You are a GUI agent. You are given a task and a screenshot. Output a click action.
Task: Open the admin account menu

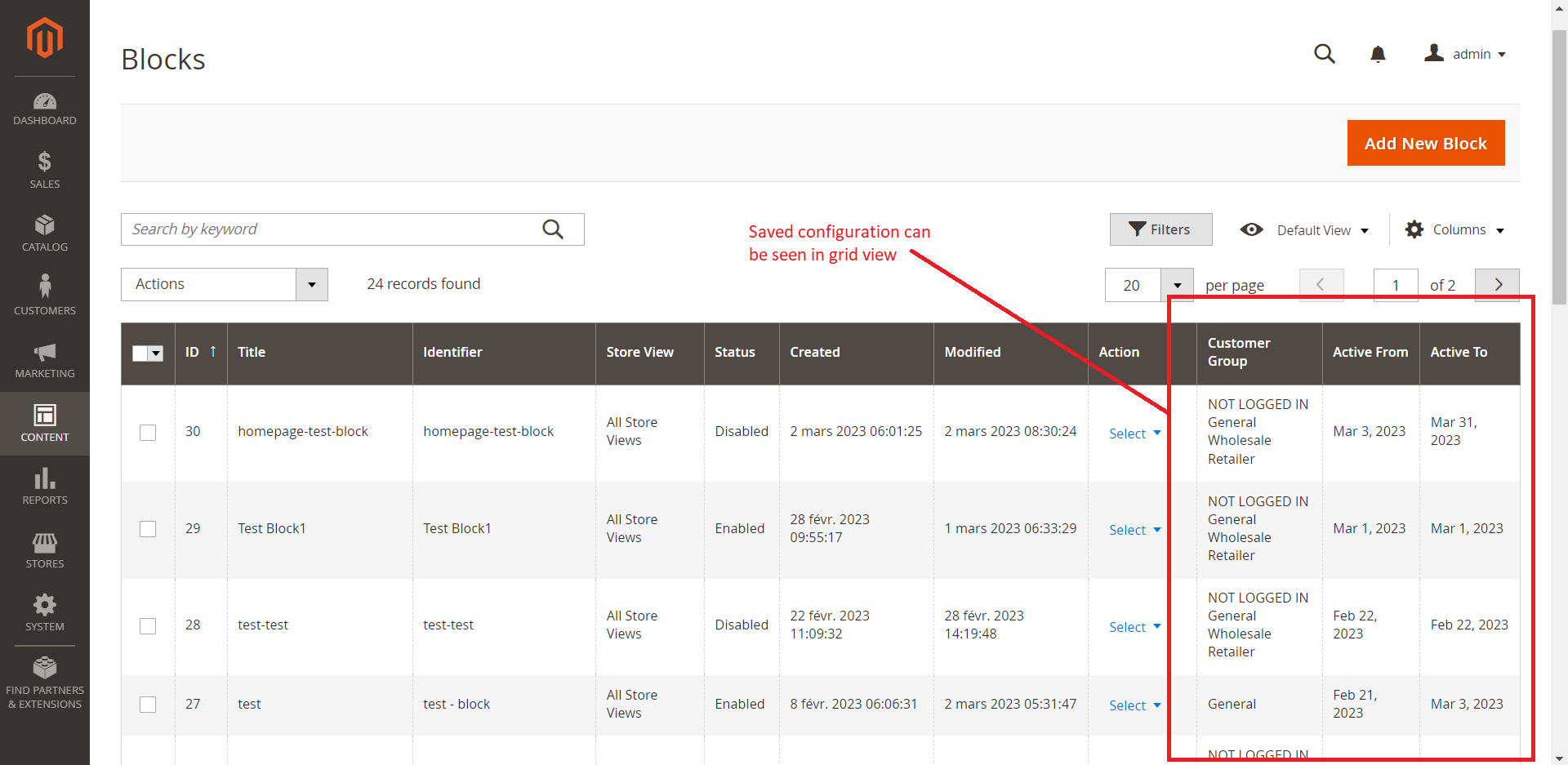pos(1464,54)
